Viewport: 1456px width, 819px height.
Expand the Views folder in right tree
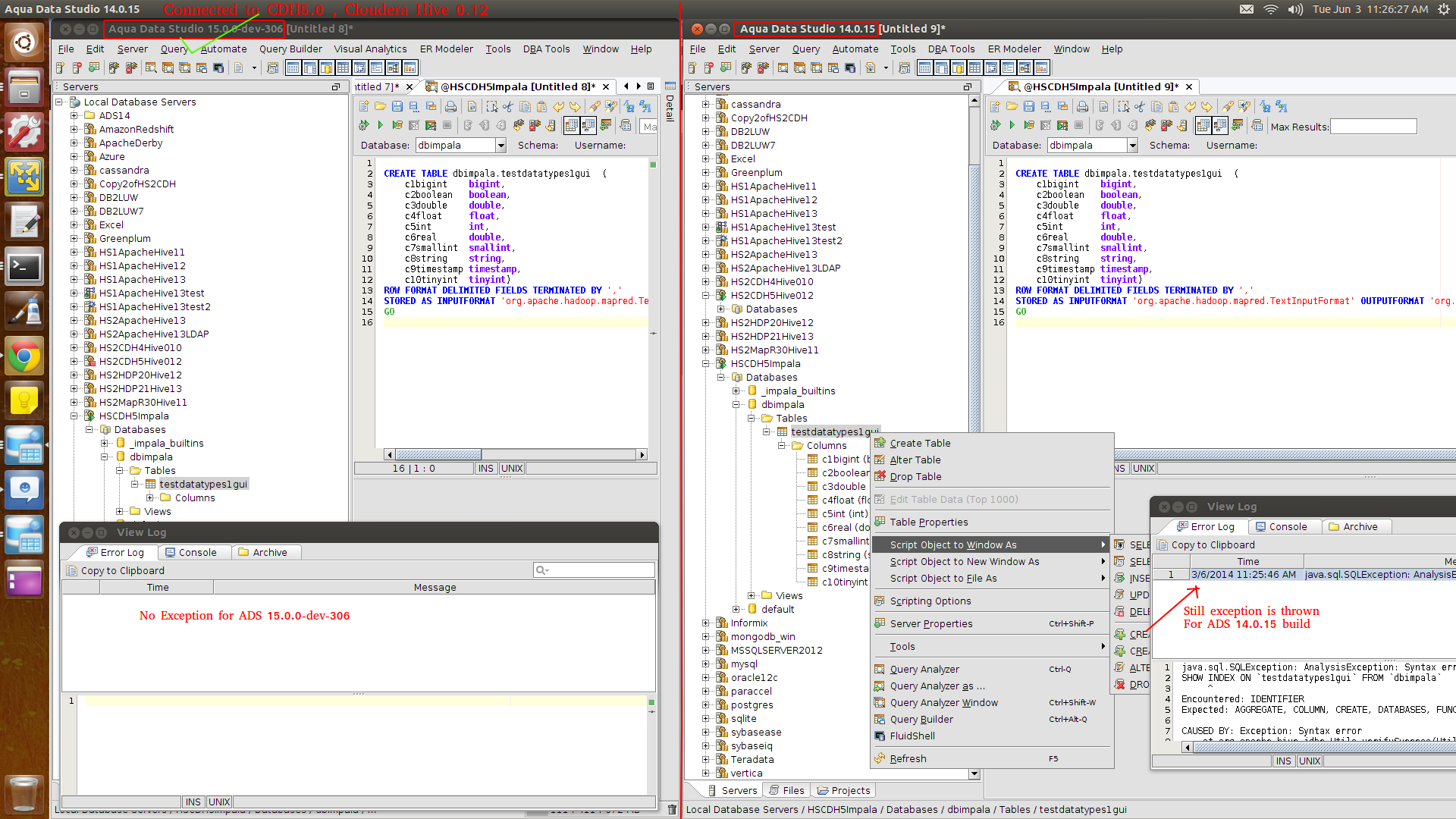pyautogui.click(x=752, y=596)
